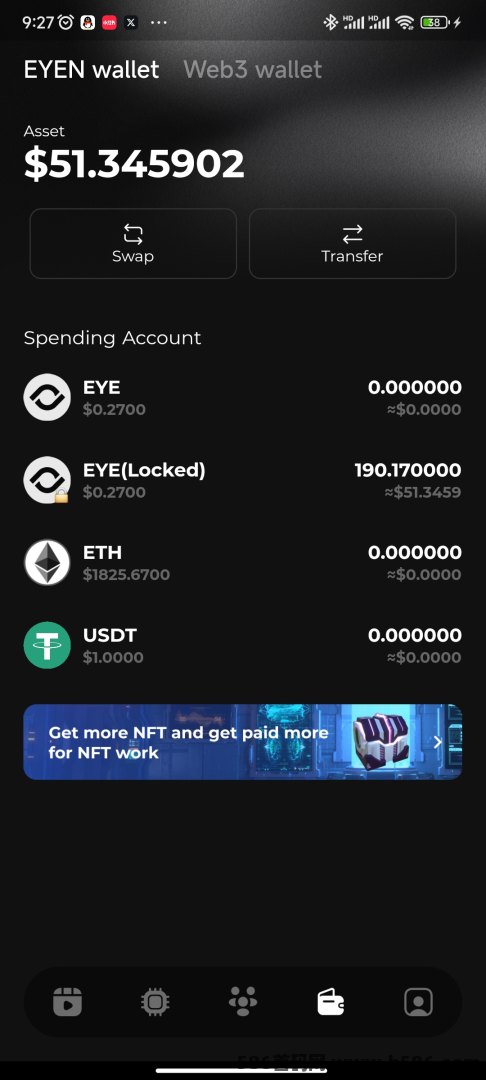486x1080 pixels.
Task: Open the video feed icon in bottom navigation
Action: coord(67,1001)
